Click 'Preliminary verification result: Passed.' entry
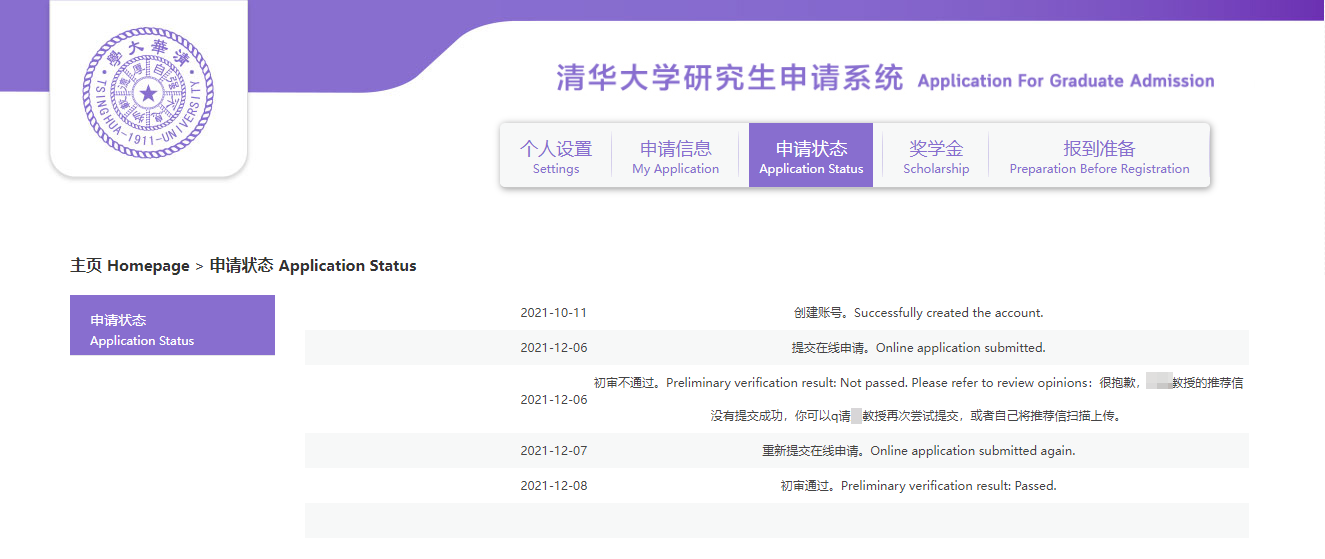Viewport: 1325px width, 559px height. 918,486
